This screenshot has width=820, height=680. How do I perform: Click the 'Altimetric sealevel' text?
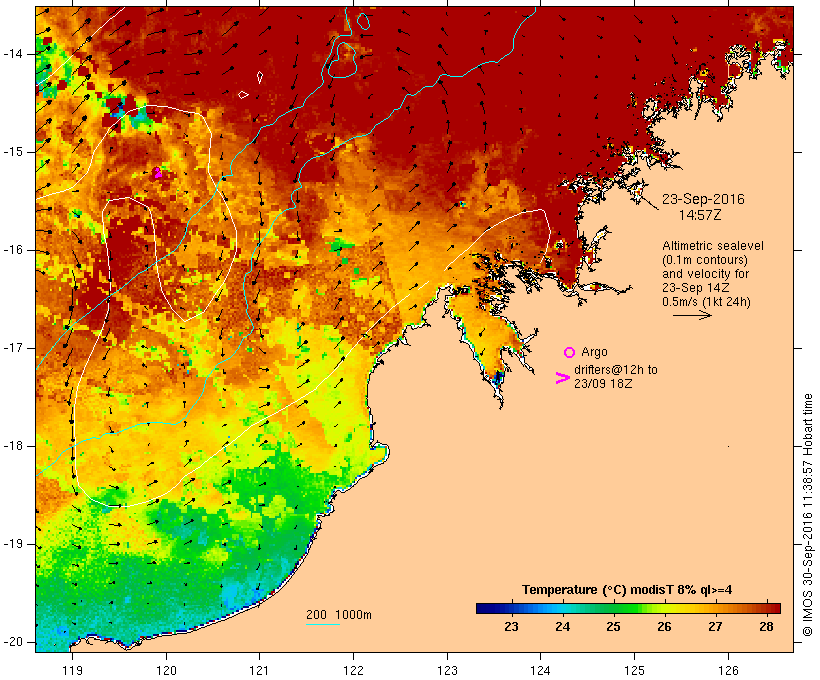click(713, 246)
